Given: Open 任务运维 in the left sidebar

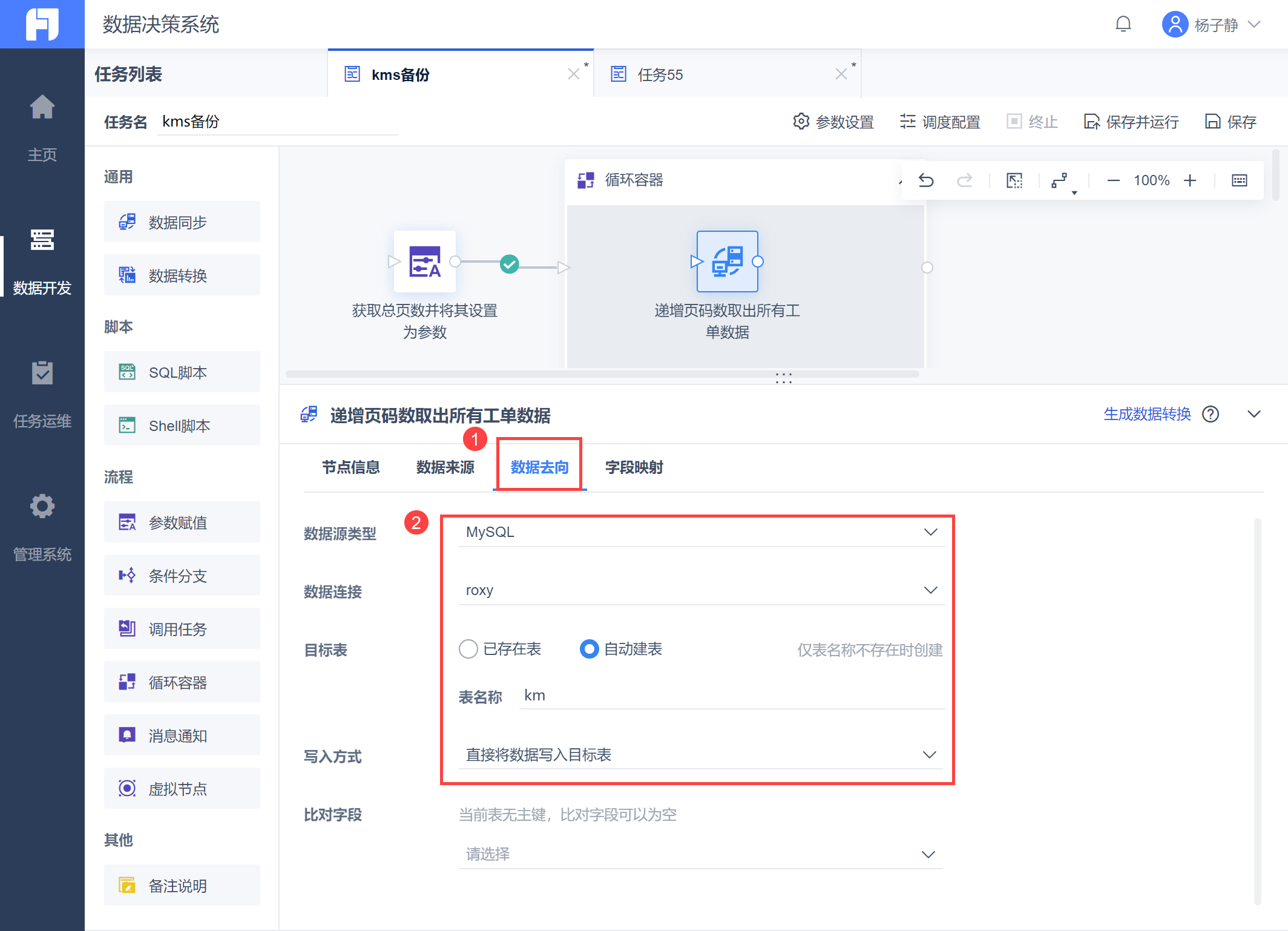Looking at the screenshot, I should (42, 393).
